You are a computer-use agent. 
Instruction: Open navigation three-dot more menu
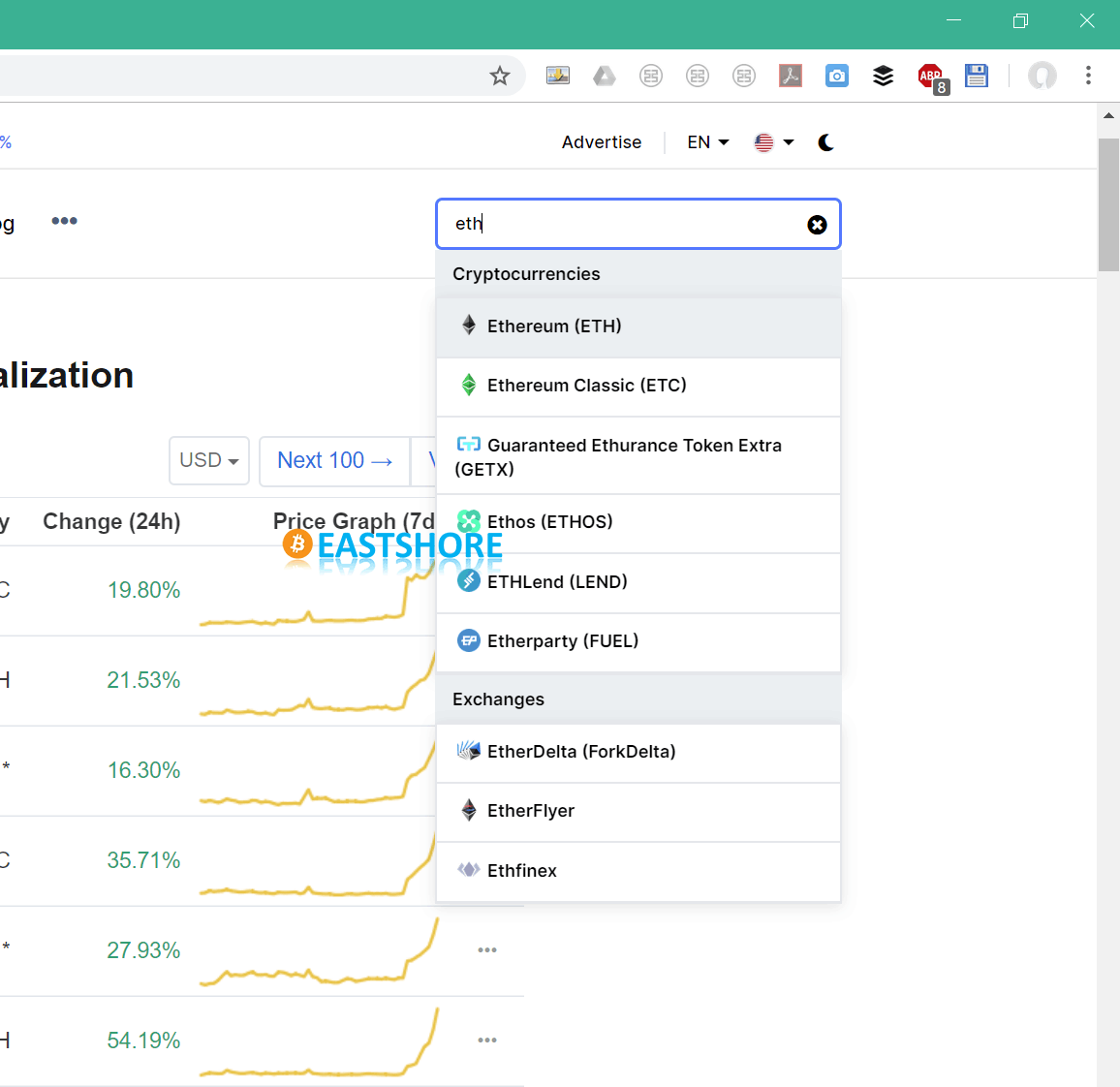pos(64,221)
